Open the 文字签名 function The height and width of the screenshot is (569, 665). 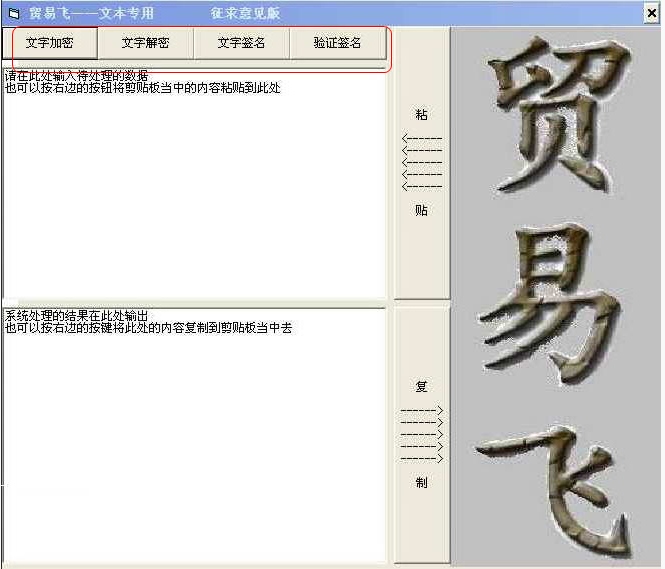coord(241,43)
